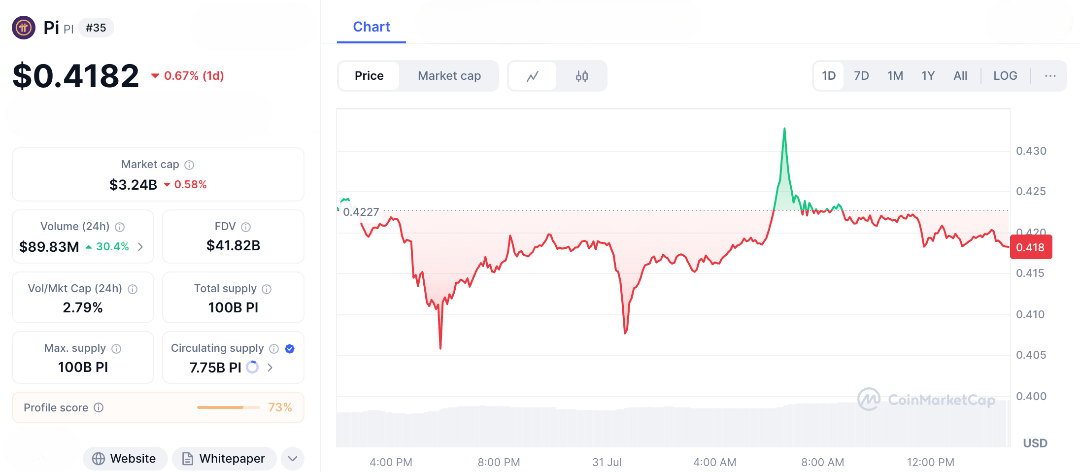The image size is (1080, 472).
Task: Toggle chart to Market cap view
Action: [449, 76]
